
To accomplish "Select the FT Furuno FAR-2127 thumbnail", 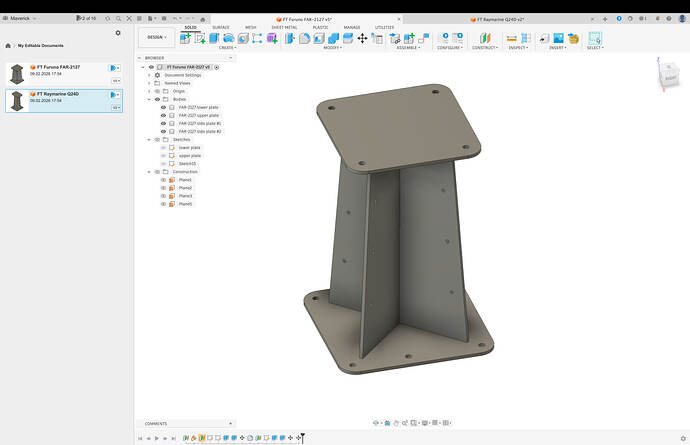I will 17,72.
